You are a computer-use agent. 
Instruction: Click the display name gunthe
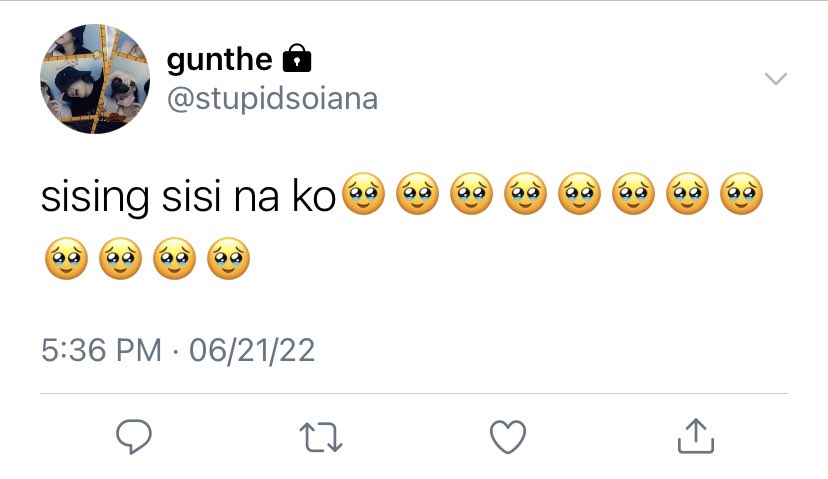click(219, 59)
